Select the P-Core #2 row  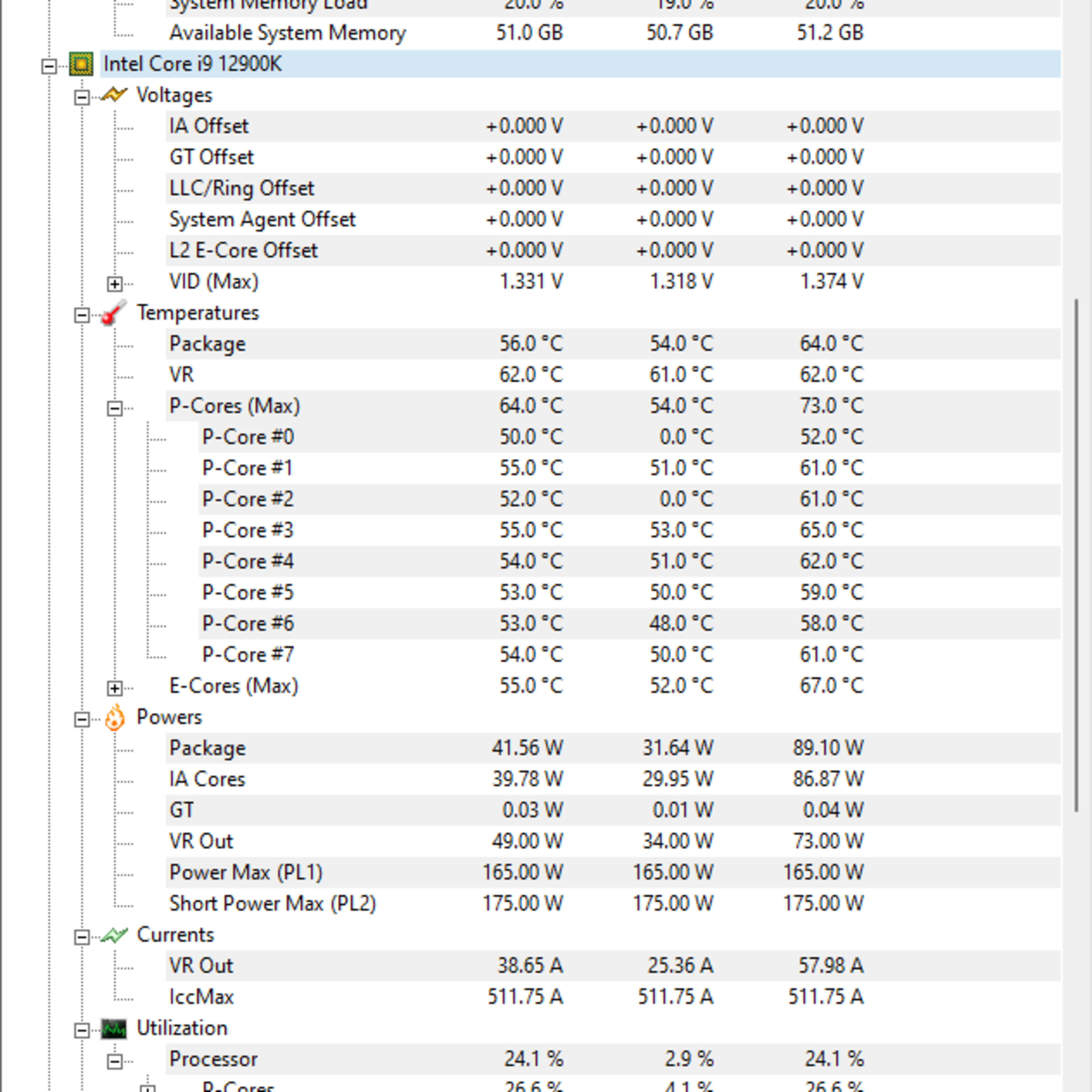[x=629, y=499]
